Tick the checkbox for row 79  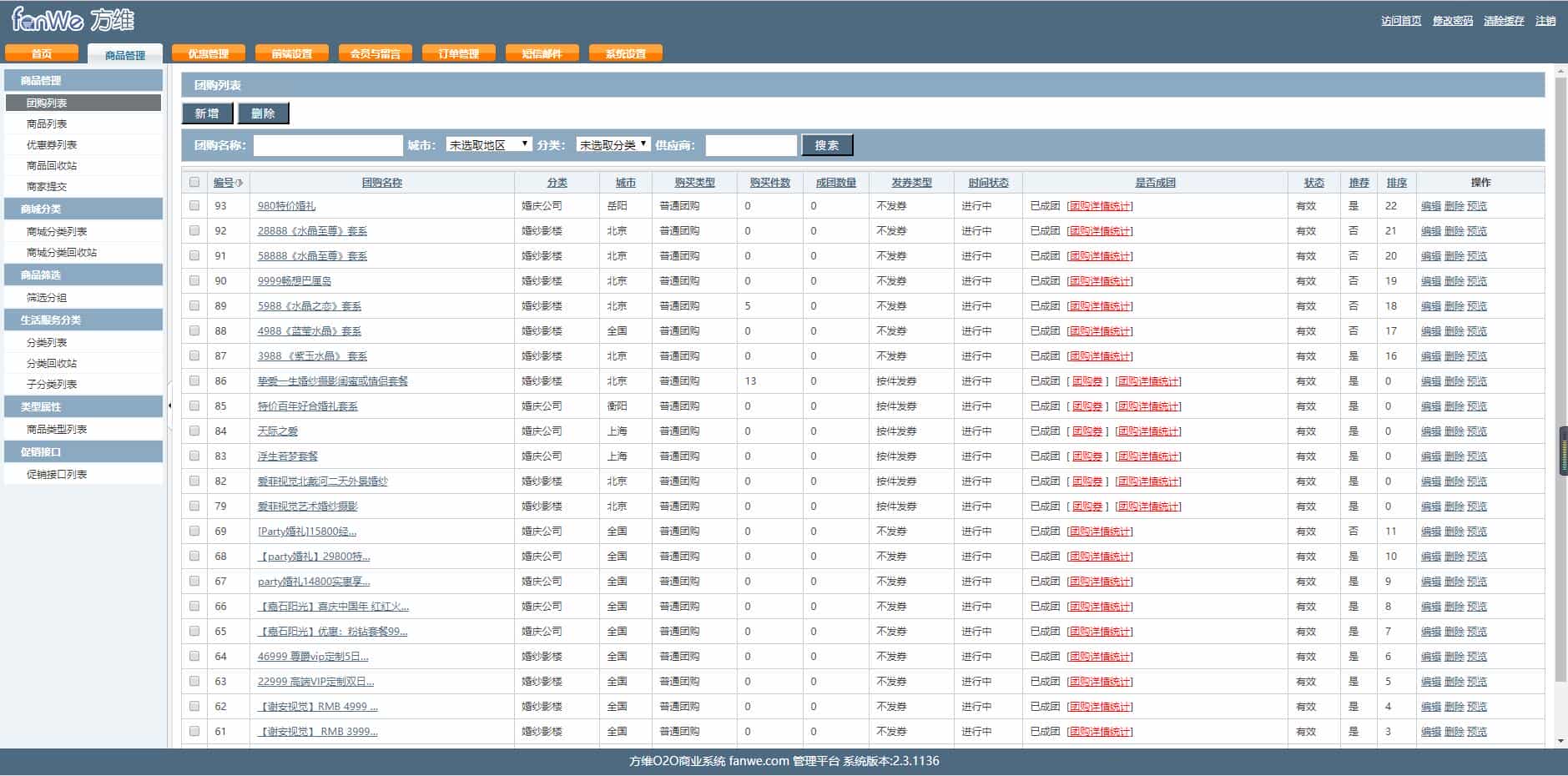tap(194, 506)
